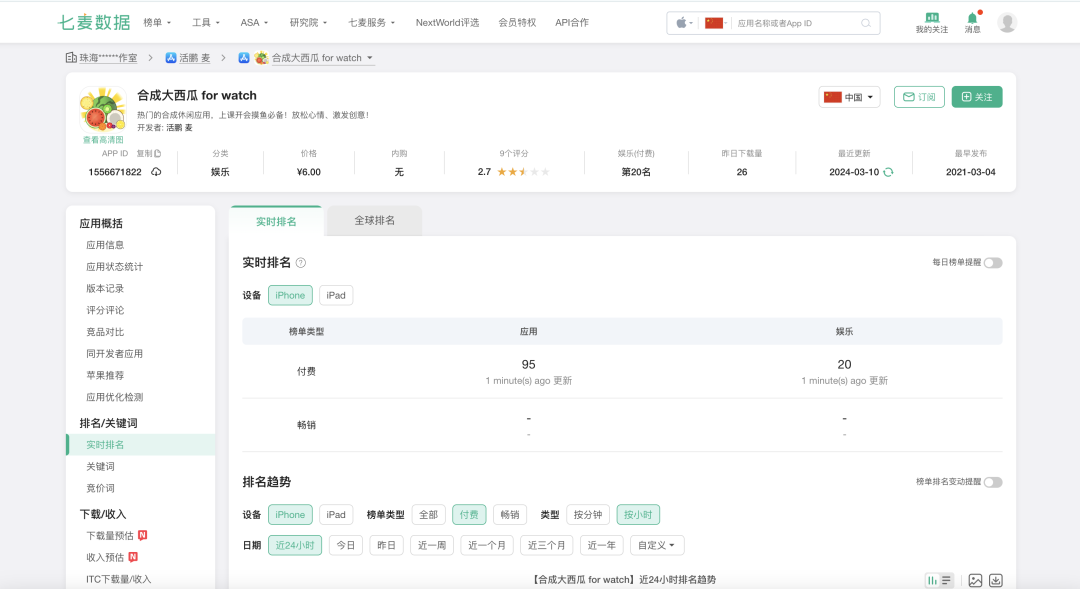The image size is (1080, 589).
Task: Open NextWorld评选 page
Action: click(x=447, y=23)
